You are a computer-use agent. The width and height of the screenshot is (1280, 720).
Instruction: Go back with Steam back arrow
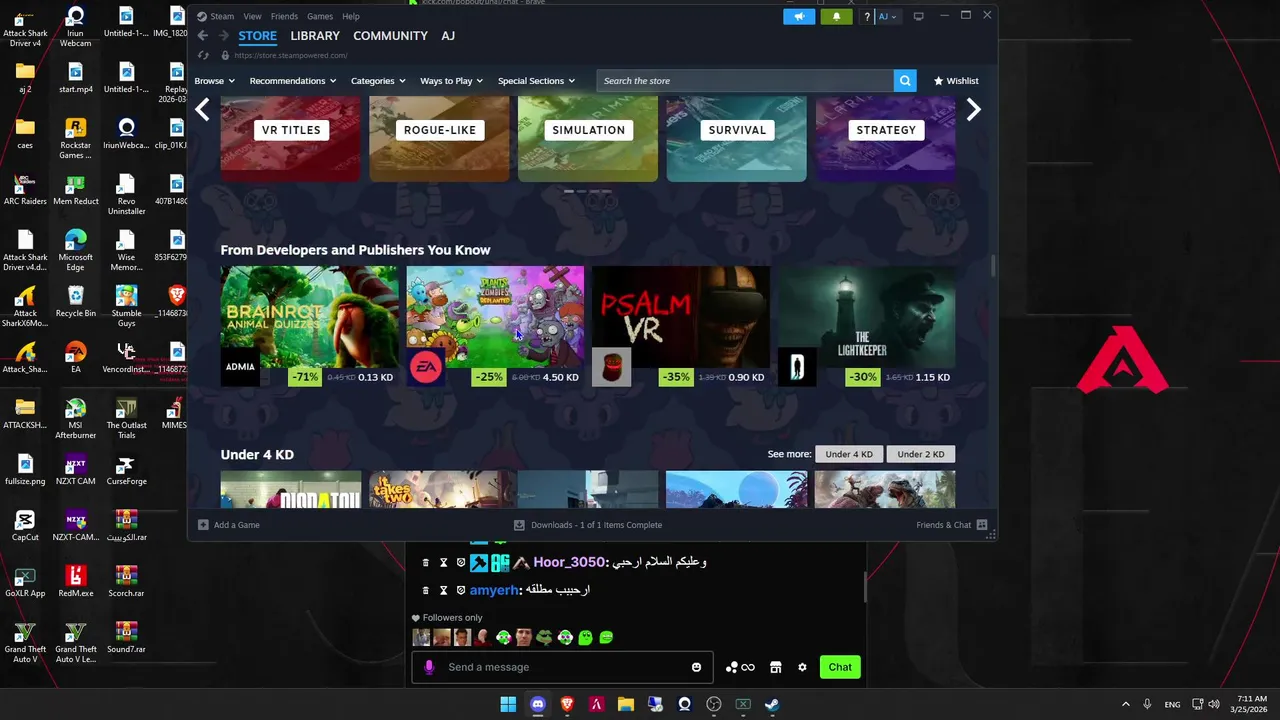click(x=202, y=36)
